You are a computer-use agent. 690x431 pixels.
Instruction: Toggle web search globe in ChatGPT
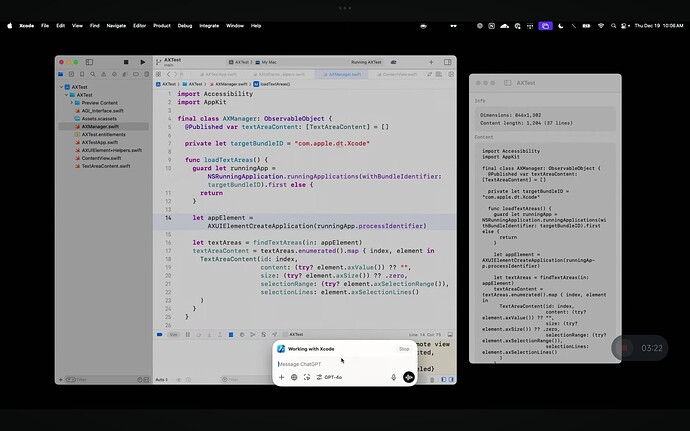tap(294, 377)
